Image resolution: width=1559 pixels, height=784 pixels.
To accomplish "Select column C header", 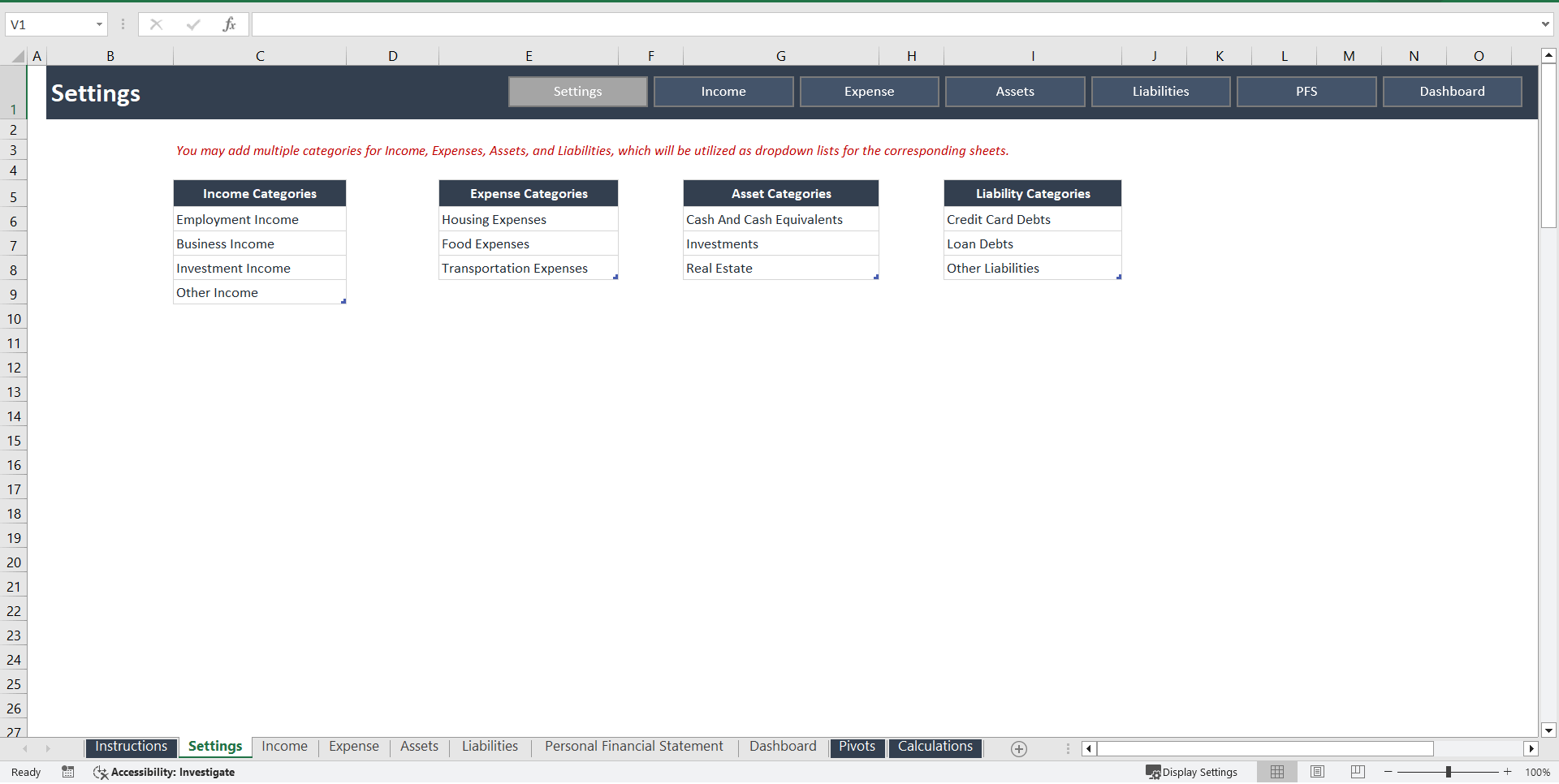I will pos(260,56).
